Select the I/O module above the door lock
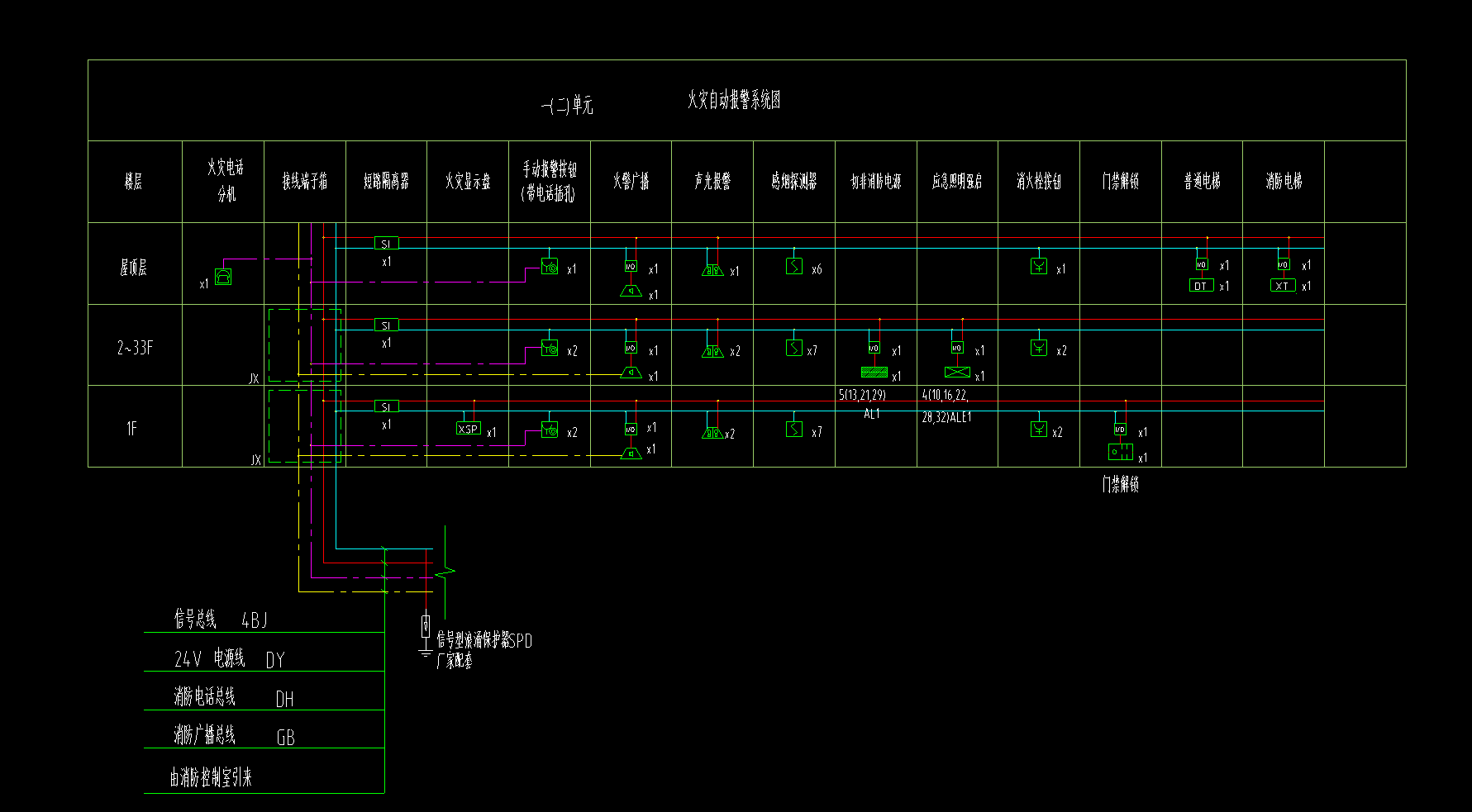 tap(1120, 430)
